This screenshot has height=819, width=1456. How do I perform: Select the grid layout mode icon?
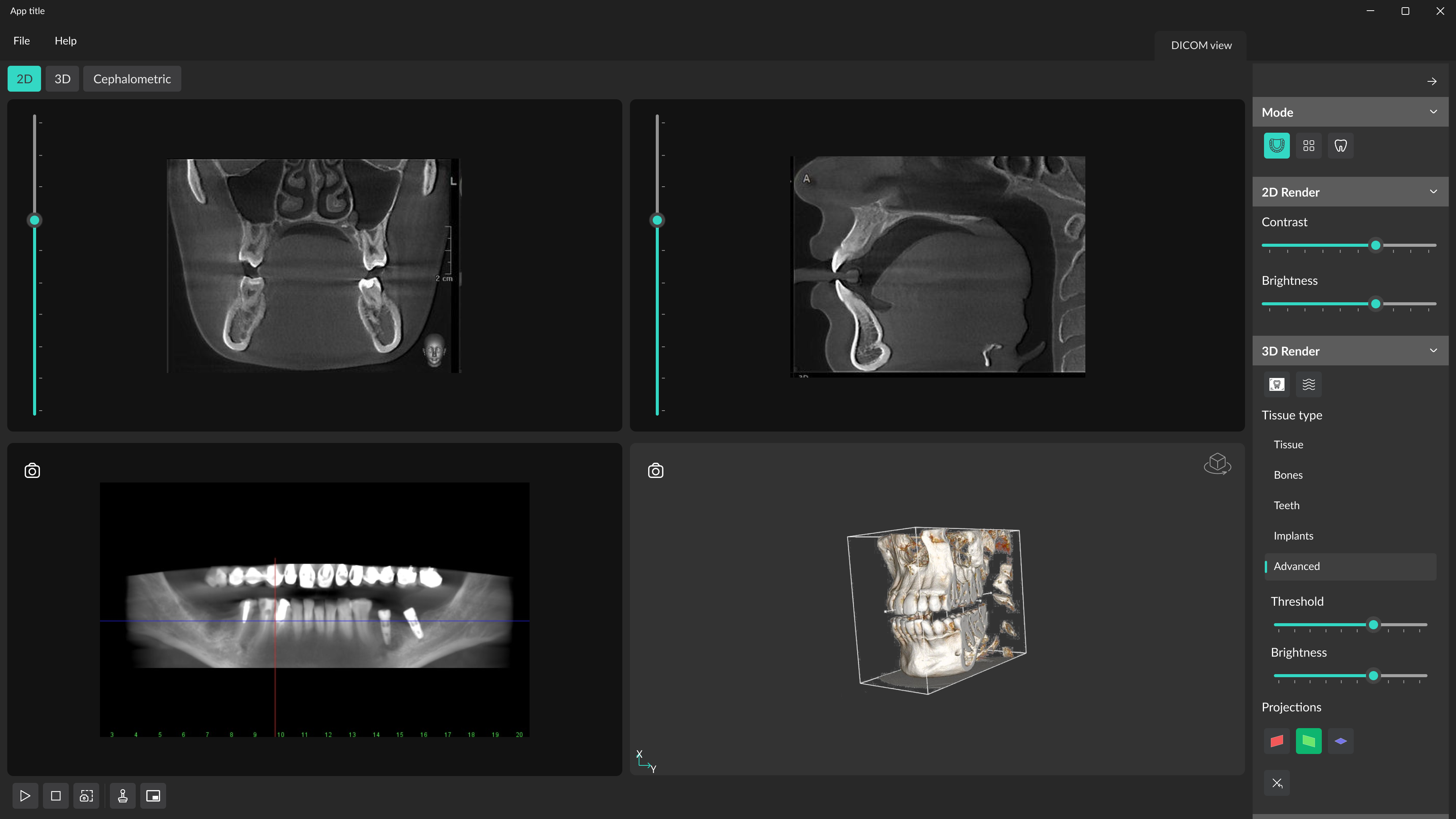pos(1308,146)
